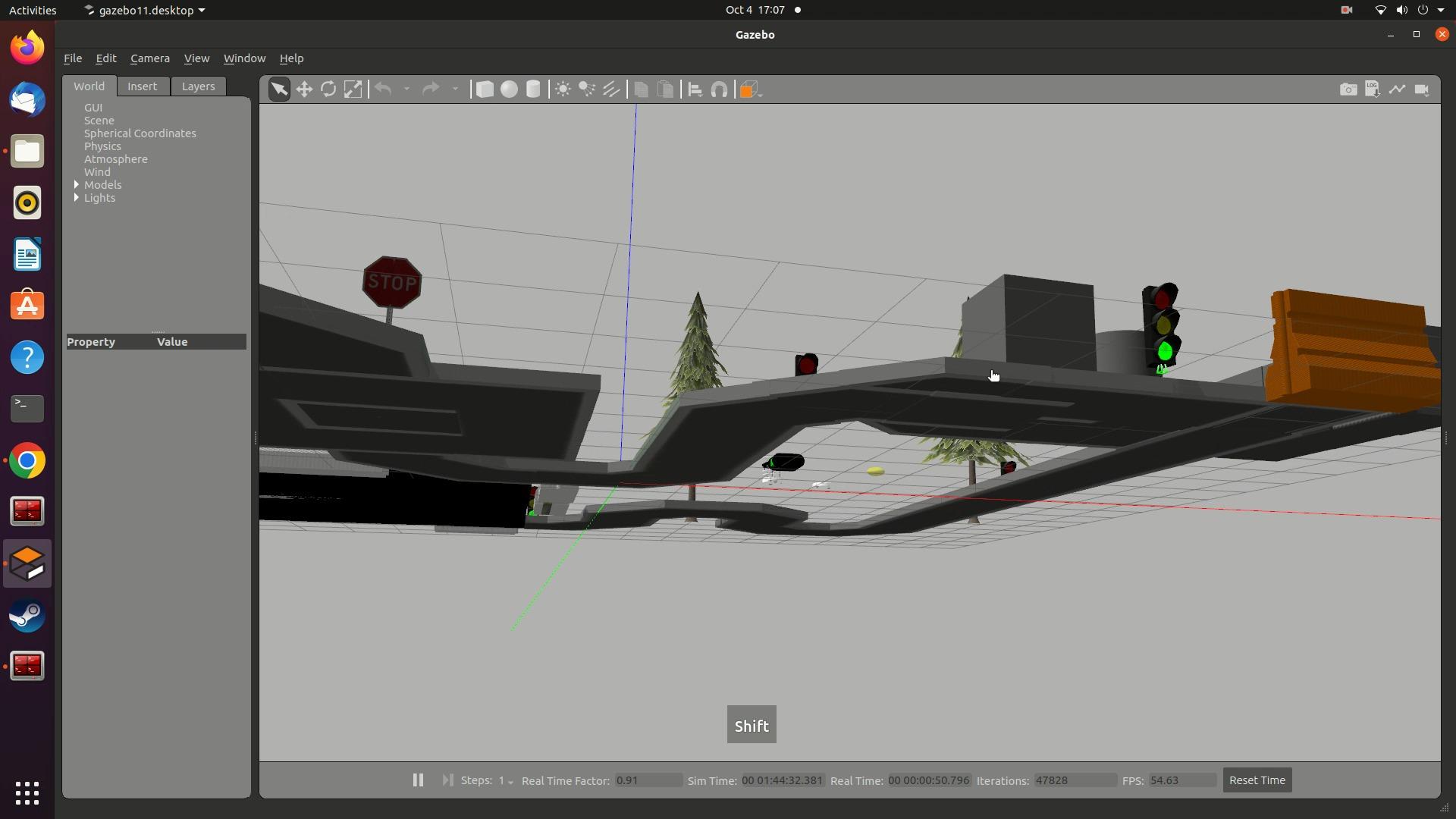
Task: Switch to the World tab
Action: pyautogui.click(x=89, y=86)
